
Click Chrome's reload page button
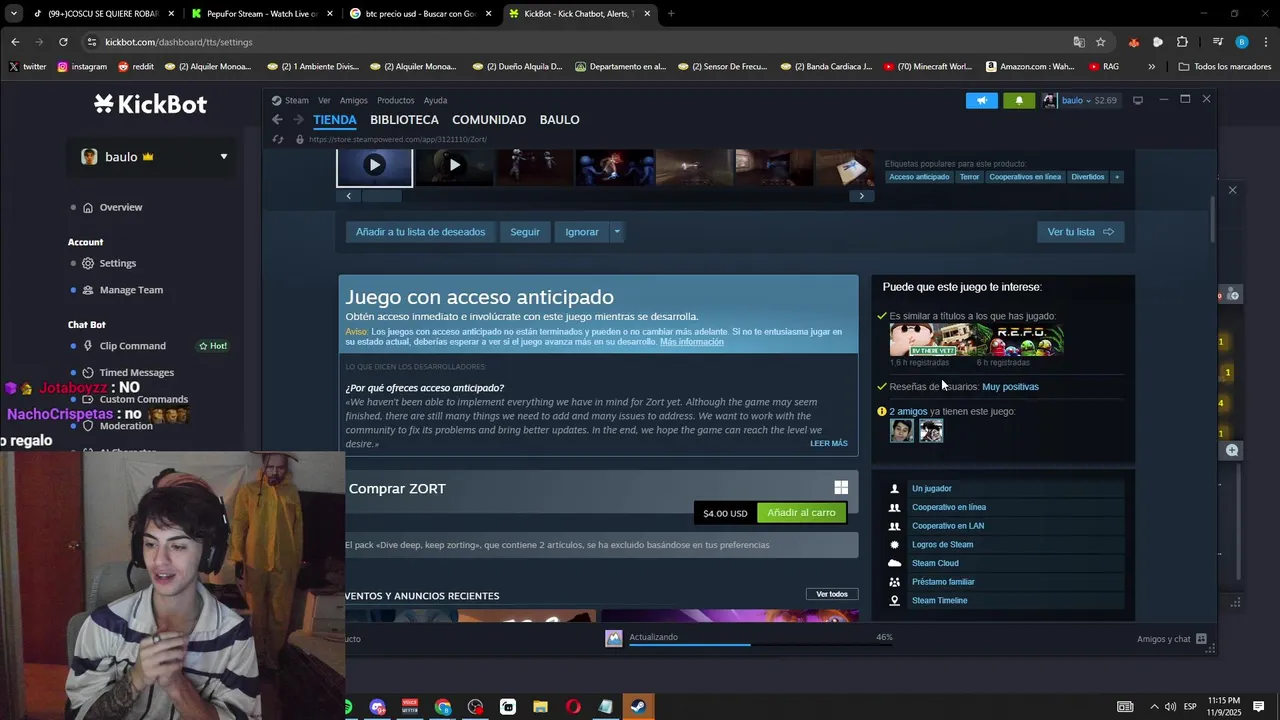63,42
